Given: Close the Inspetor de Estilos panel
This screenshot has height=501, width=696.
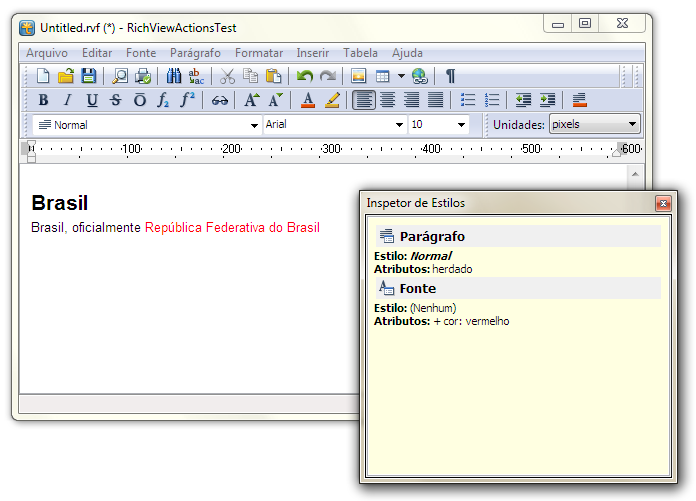Looking at the screenshot, I should click(x=662, y=203).
